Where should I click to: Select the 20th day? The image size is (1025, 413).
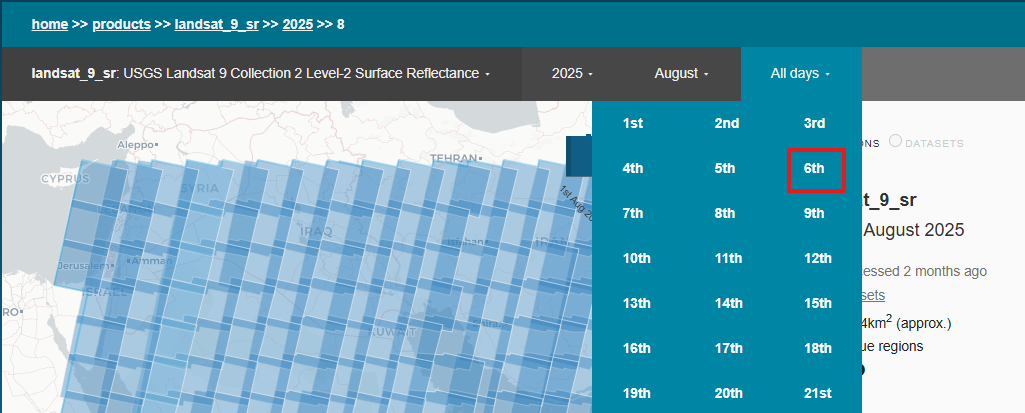click(x=728, y=394)
